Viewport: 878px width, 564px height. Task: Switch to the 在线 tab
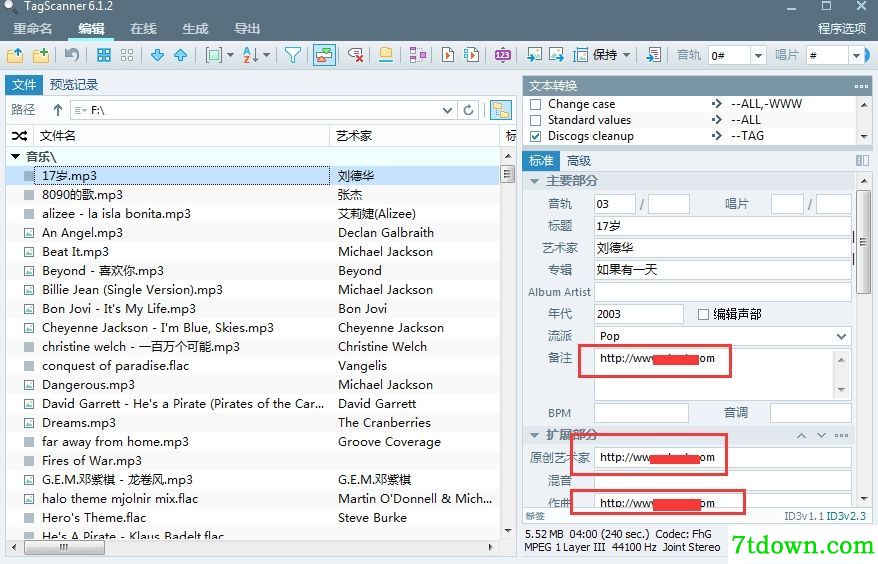[x=143, y=29]
